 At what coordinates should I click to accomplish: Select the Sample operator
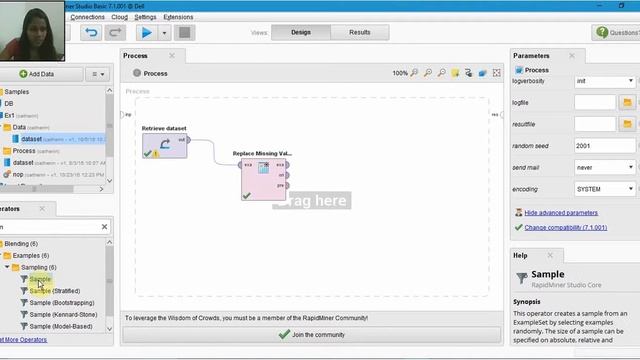[x=40, y=279]
